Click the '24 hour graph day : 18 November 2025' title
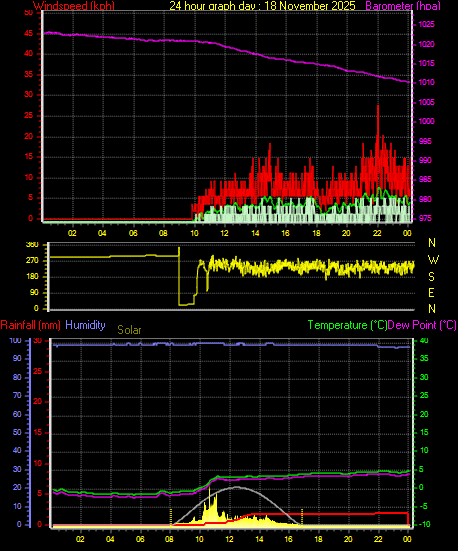The height and width of the screenshot is (551, 458). (x=262, y=6)
